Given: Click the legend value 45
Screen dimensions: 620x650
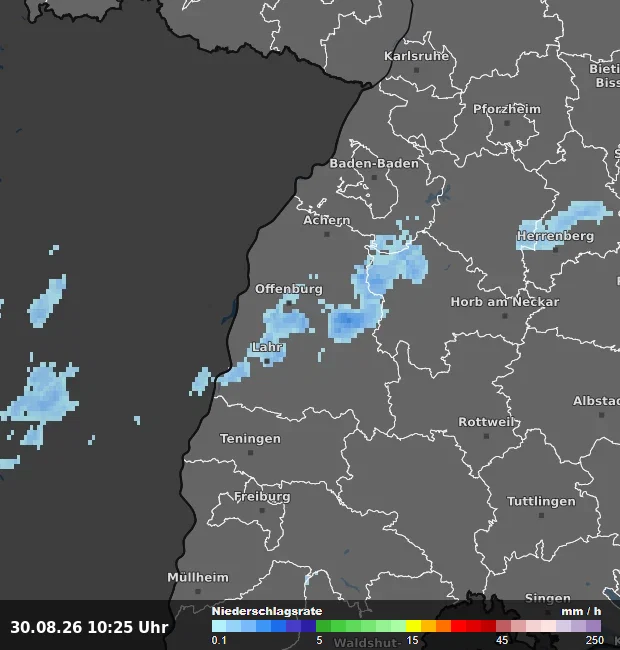Looking at the screenshot, I should 502,640.
